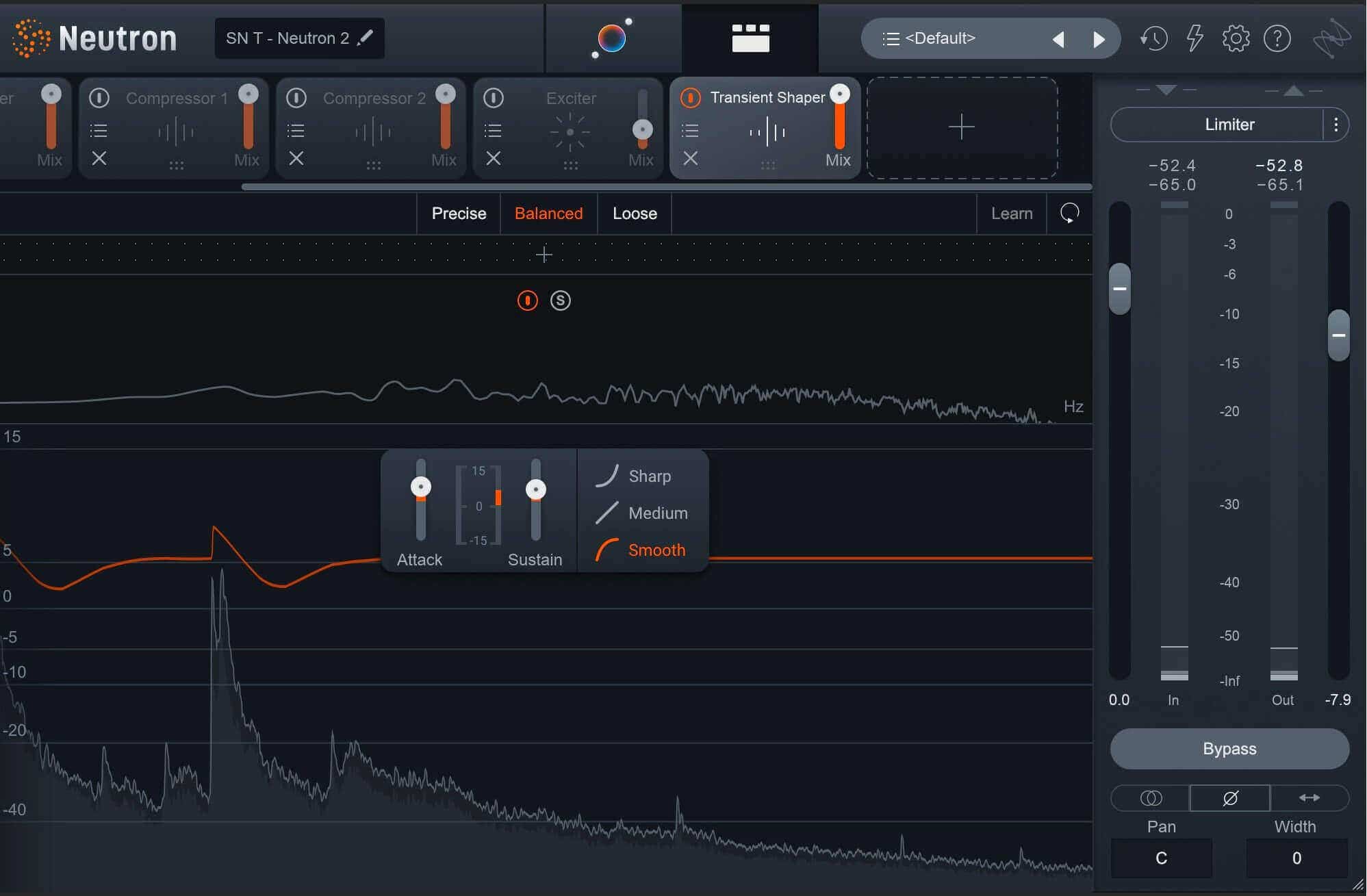The height and width of the screenshot is (896, 1367).
Task: Click the swap channels arrow icon
Action: pos(1309,798)
